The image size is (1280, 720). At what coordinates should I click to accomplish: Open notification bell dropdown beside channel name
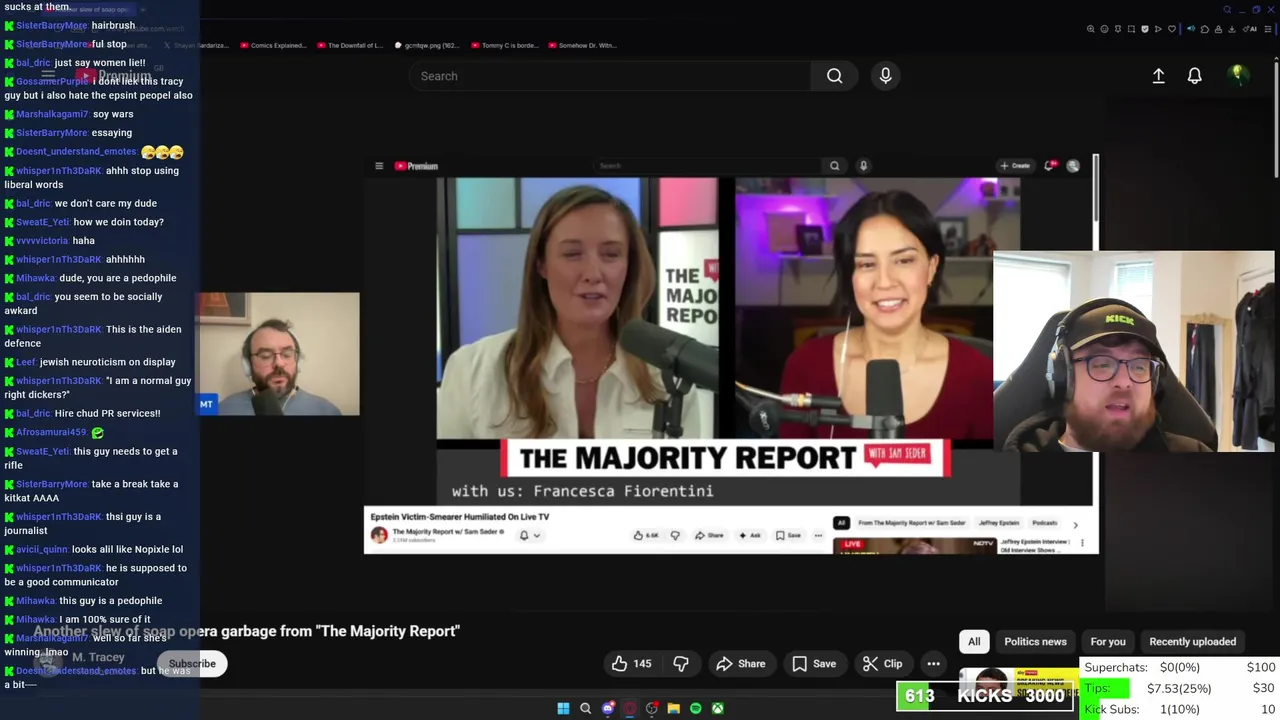click(529, 535)
